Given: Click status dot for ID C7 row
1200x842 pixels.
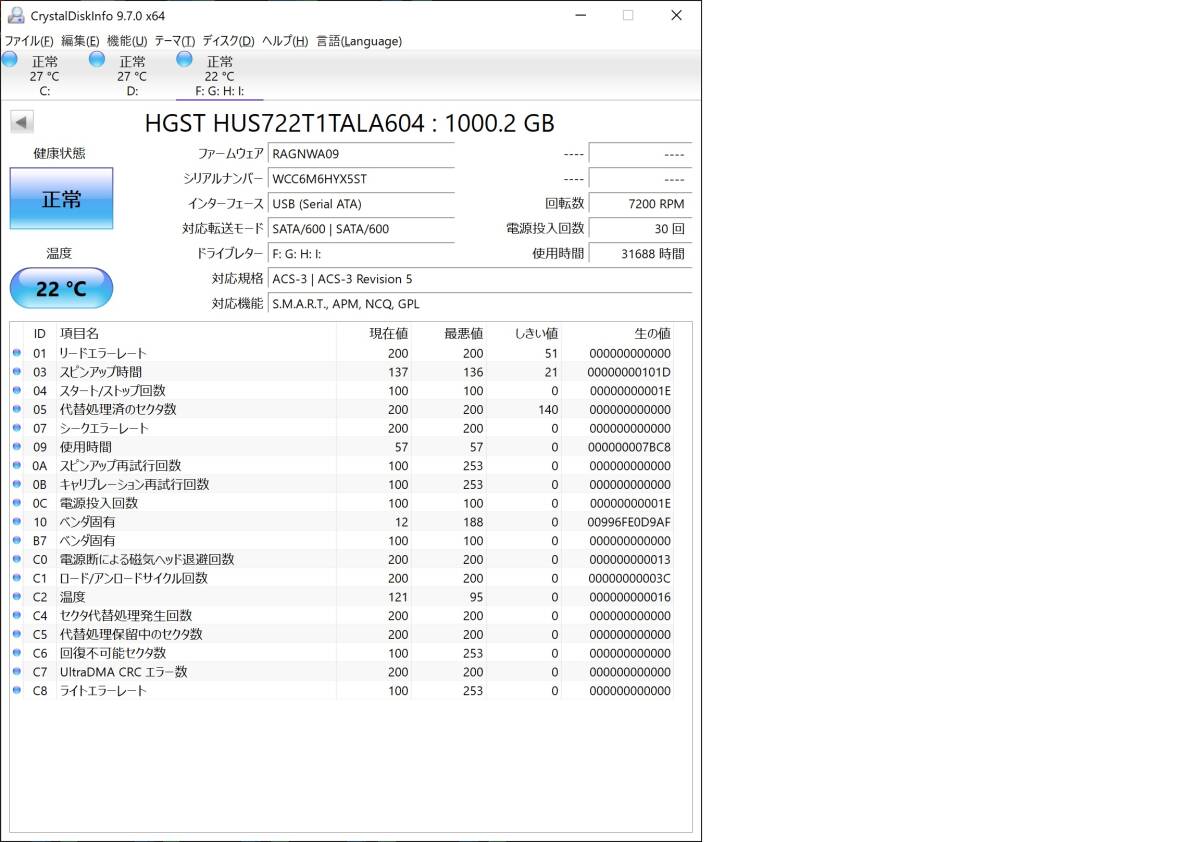Looking at the screenshot, I should tap(17, 672).
